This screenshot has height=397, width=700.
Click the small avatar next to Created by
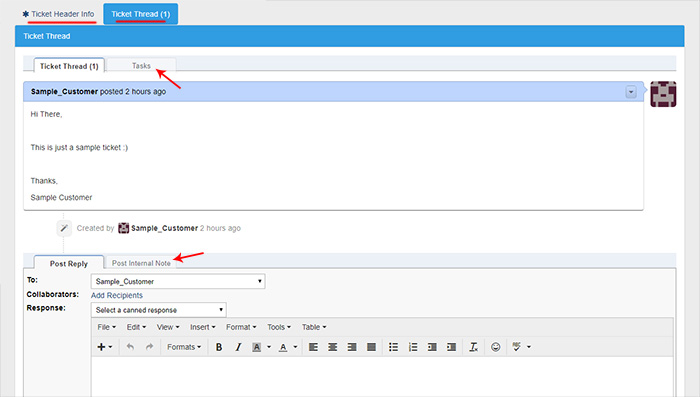click(123, 228)
